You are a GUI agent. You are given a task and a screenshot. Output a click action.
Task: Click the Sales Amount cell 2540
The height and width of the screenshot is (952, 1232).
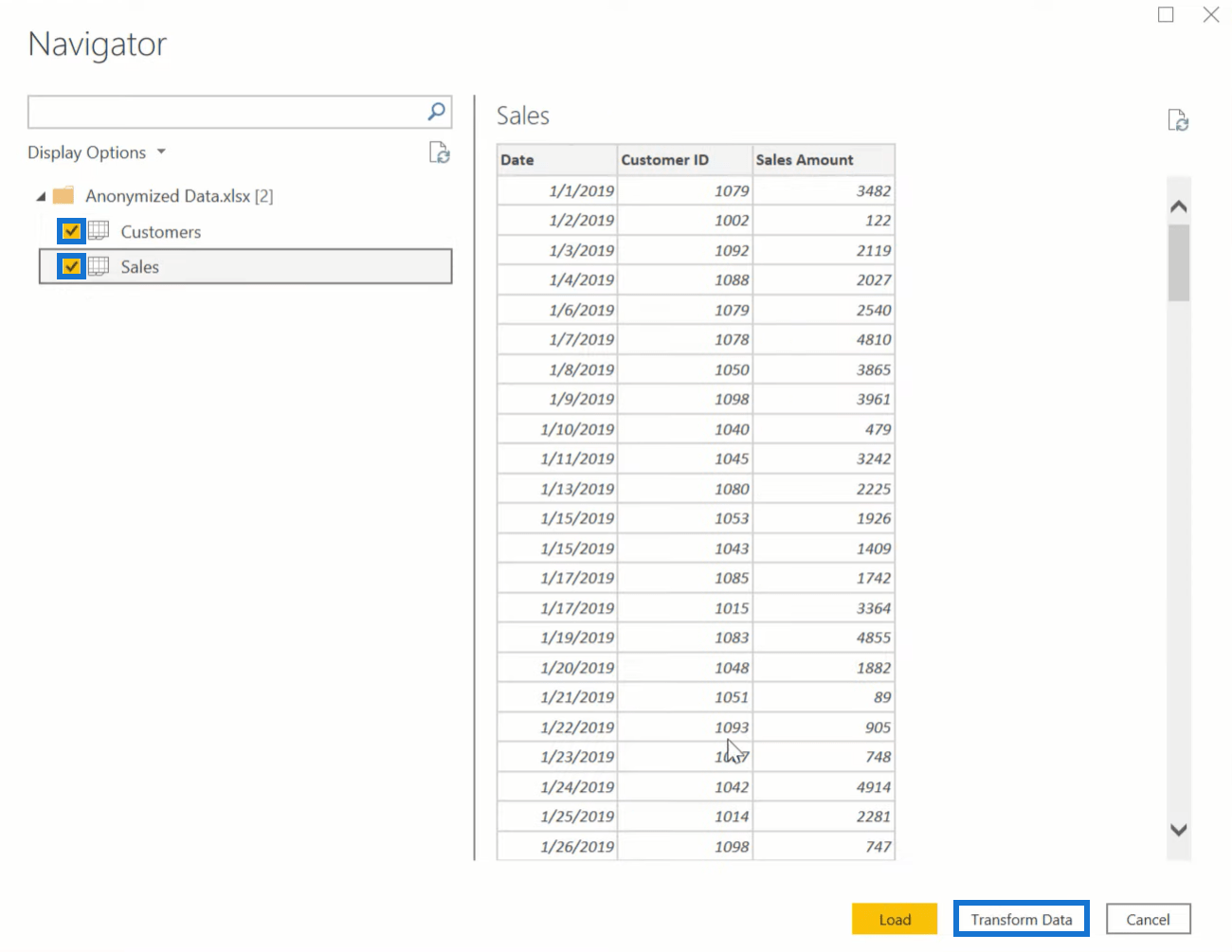click(824, 310)
